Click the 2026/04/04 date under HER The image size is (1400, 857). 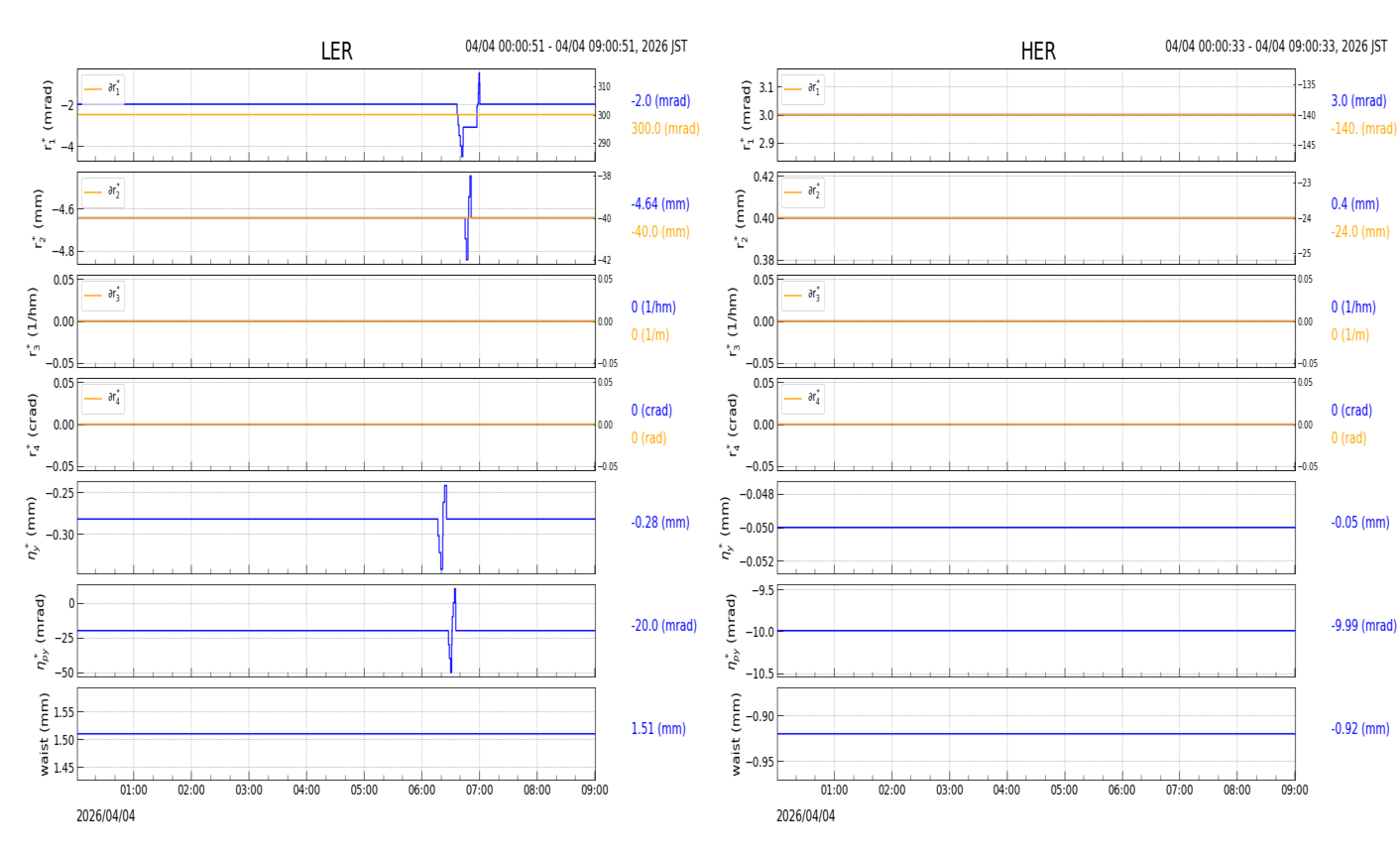806,816
